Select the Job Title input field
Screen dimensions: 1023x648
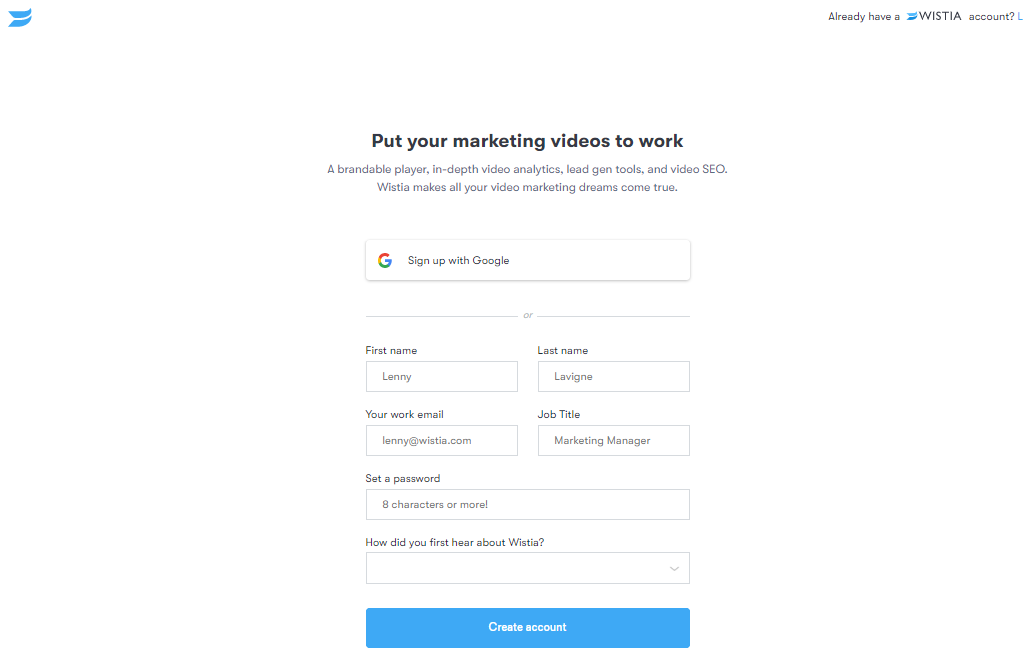click(613, 440)
